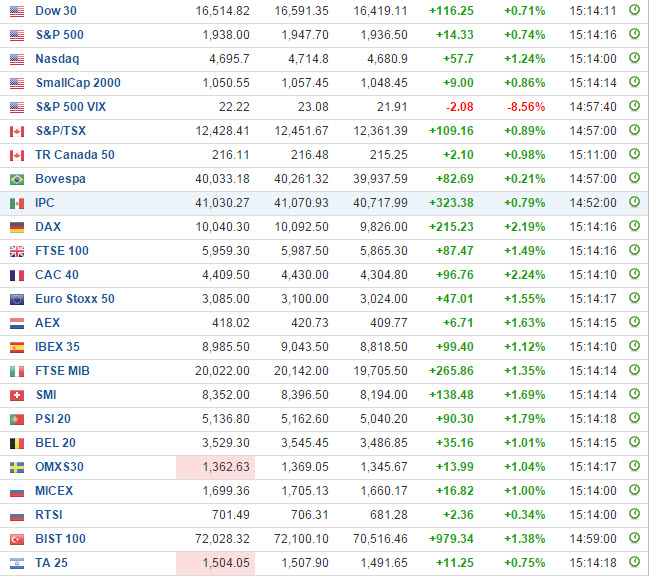The width and height of the screenshot is (649, 576).
Task: Click the Brazil flag icon beside Bovespa
Action: (x=17, y=179)
